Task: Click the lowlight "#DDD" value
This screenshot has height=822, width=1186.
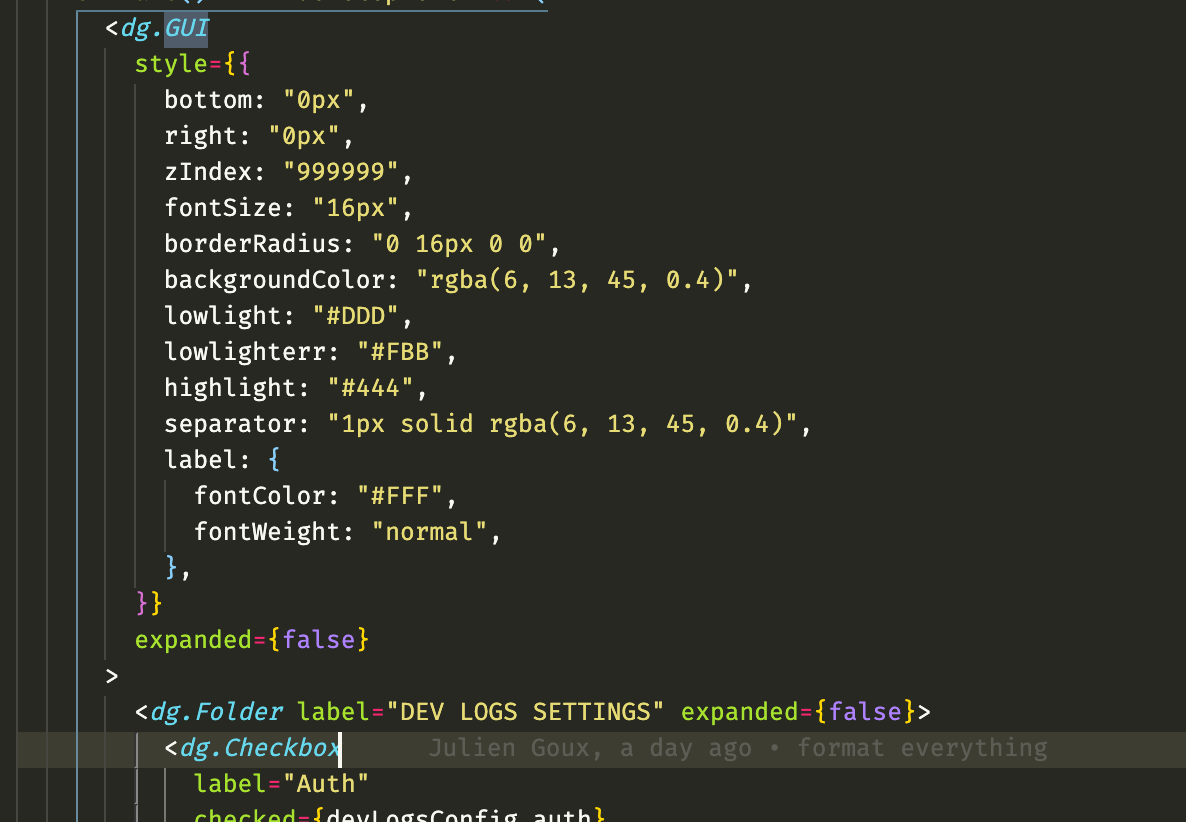Action: point(355,315)
